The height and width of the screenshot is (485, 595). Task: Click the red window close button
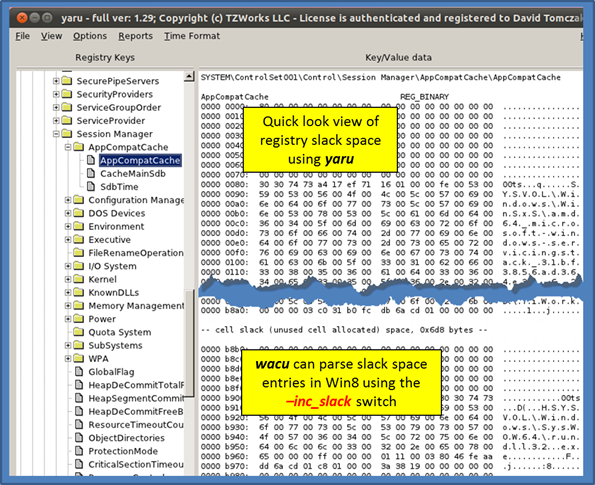[22, 17]
